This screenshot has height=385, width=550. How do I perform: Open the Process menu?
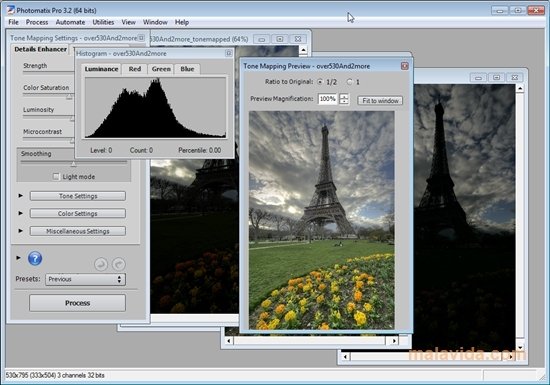(37, 22)
